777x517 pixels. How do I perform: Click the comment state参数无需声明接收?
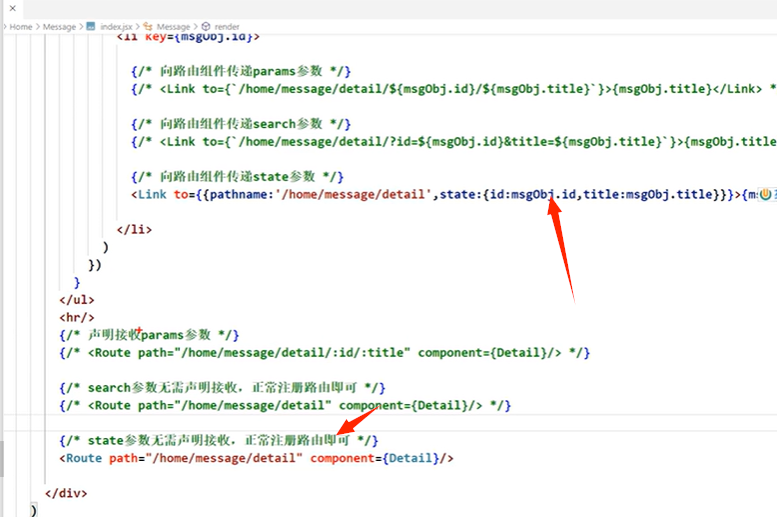tap(219, 440)
